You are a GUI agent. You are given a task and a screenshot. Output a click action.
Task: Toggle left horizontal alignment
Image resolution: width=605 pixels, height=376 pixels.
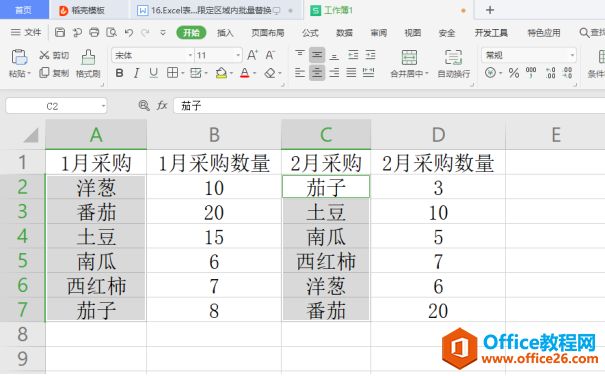pos(300,72)
